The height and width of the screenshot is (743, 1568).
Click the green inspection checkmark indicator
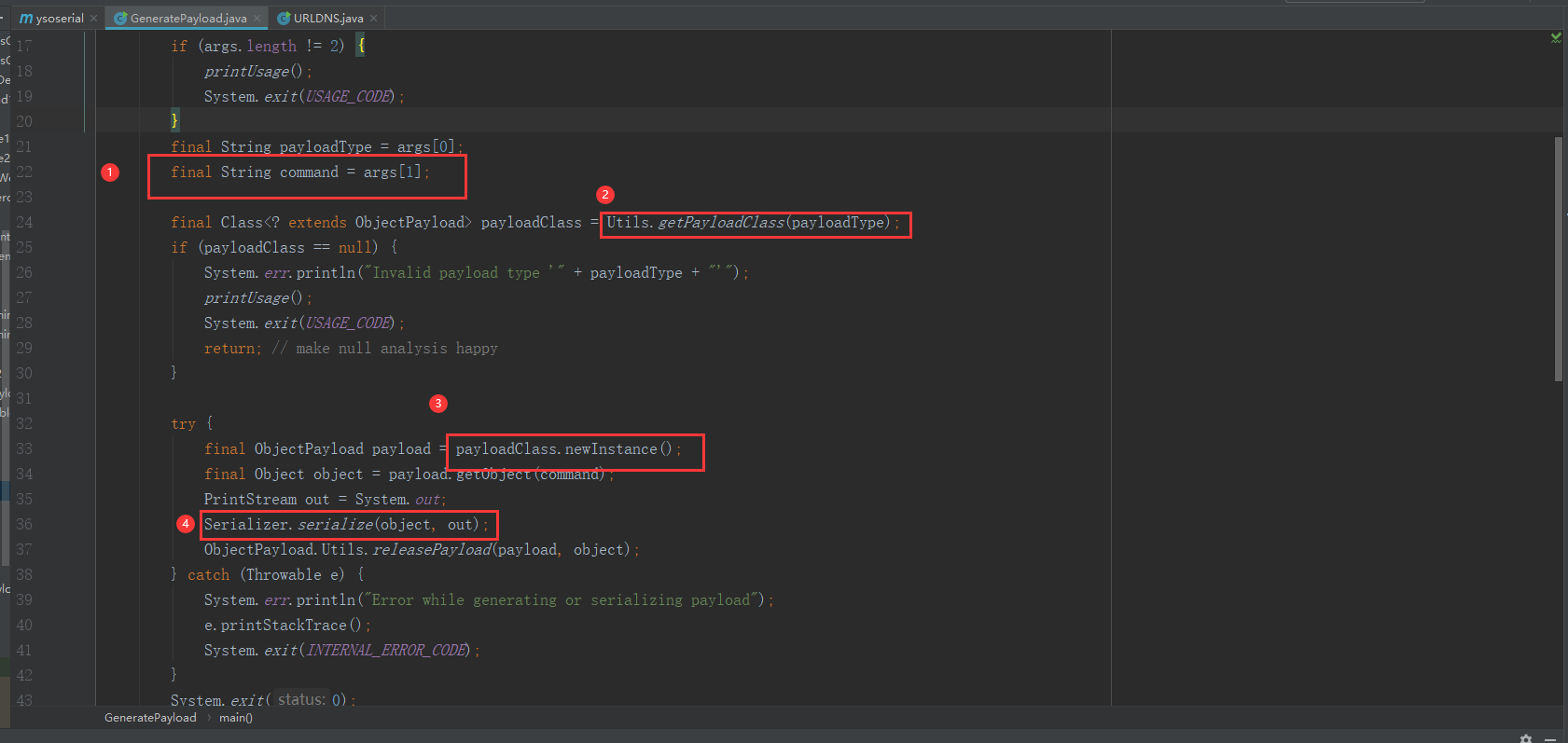coord(1555,37)
